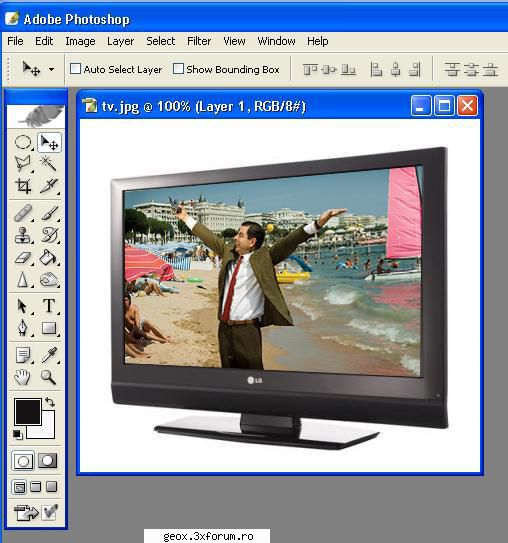Open tool preset picker dropdown arrow

click(51, 69)
